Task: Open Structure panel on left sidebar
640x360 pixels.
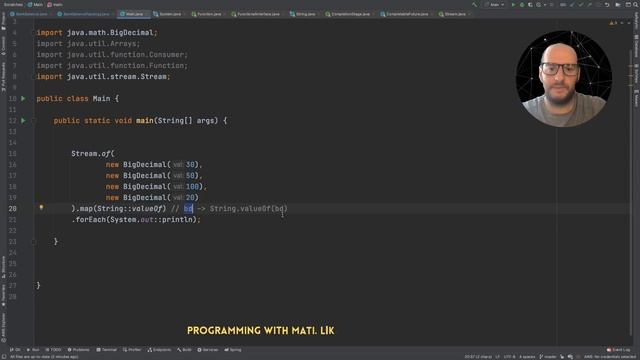Action: click(x=3, y=267)
